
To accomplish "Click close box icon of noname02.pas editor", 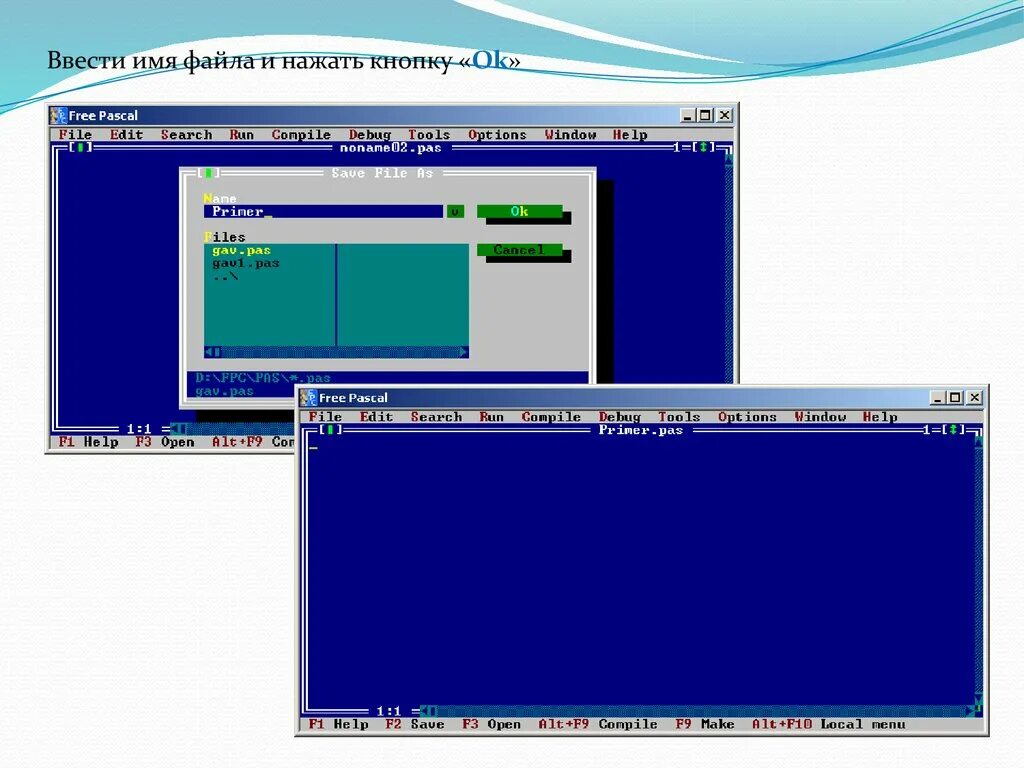I will 80,148.
